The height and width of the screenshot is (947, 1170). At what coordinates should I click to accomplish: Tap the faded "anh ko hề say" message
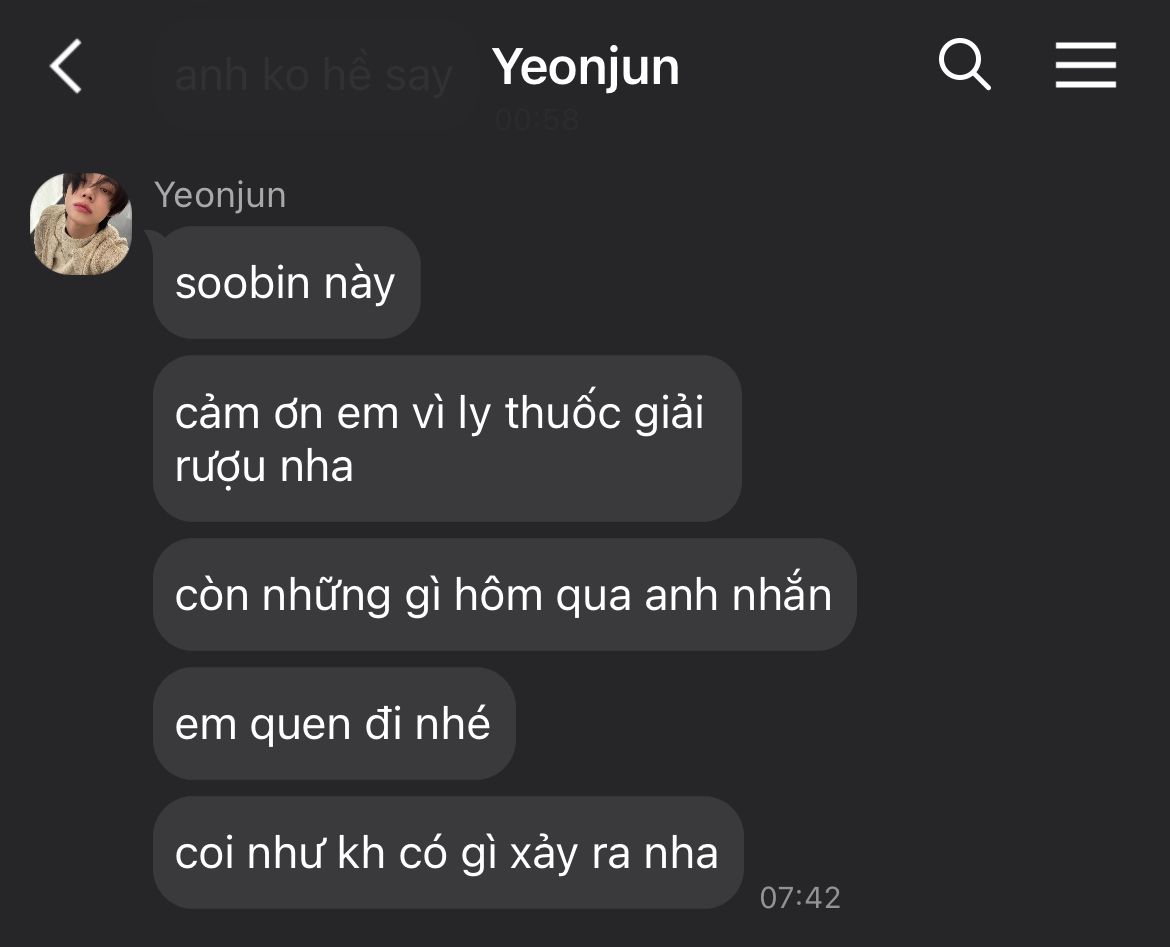click(313, 75)
